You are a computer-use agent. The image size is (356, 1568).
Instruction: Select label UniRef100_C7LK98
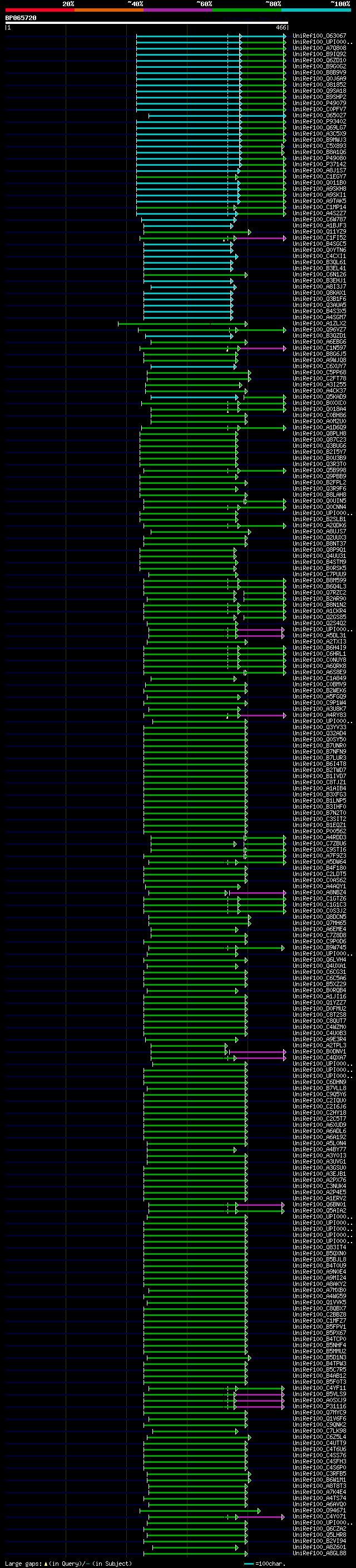tap(319, 1431)
